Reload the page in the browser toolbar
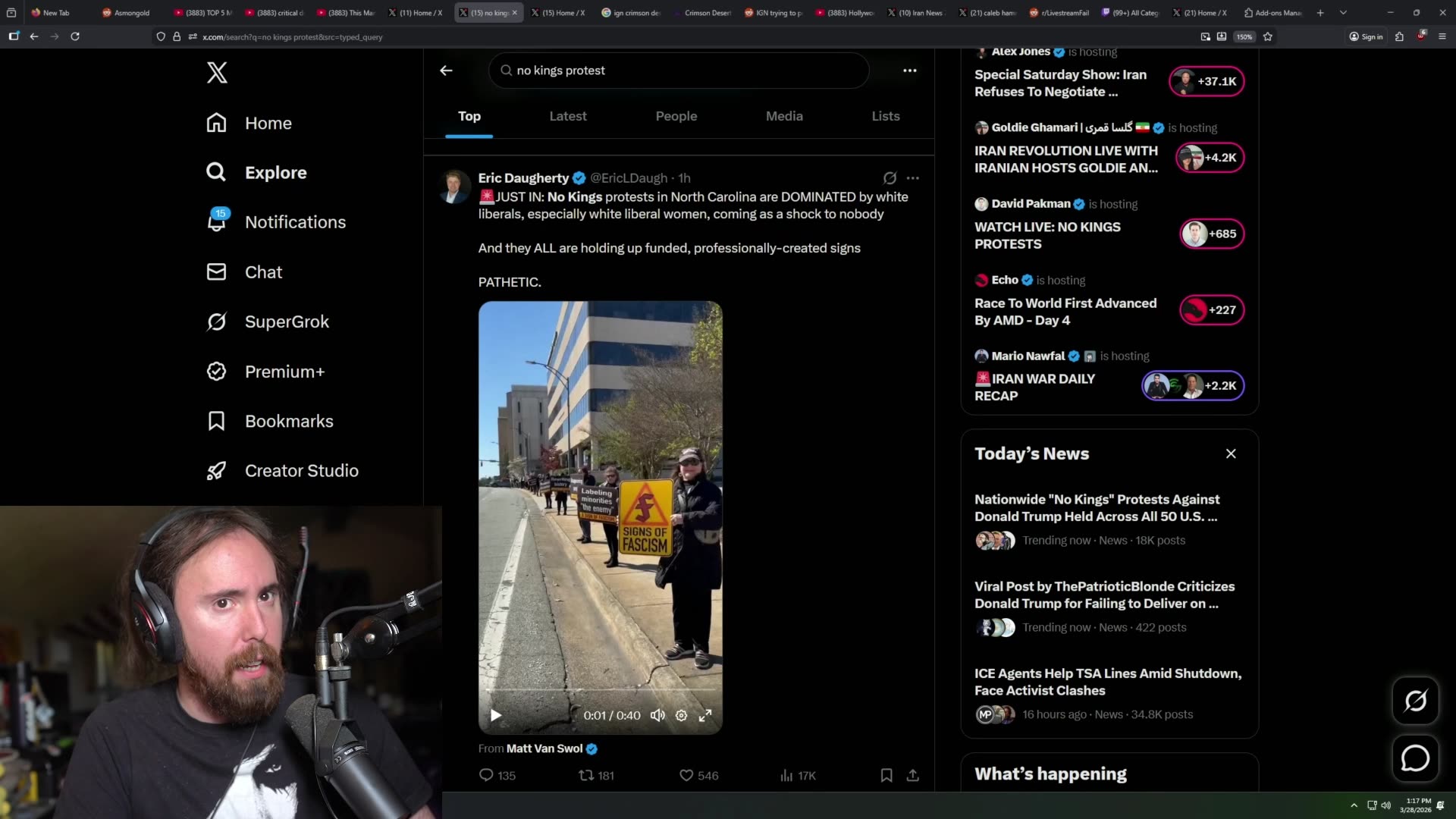Screen dimensions: 1456x819 [75, 36]
